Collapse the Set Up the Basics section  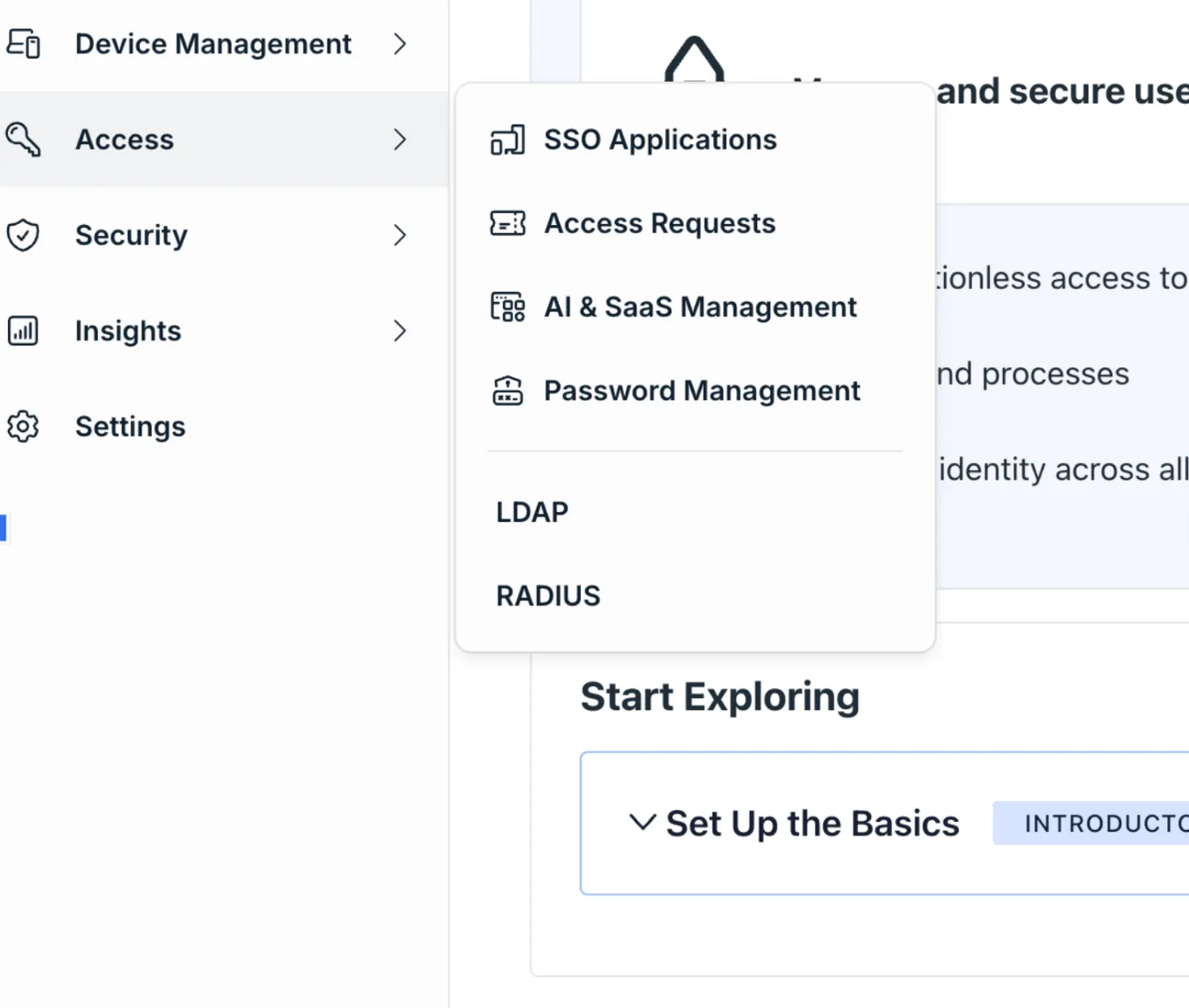point(642,822)
